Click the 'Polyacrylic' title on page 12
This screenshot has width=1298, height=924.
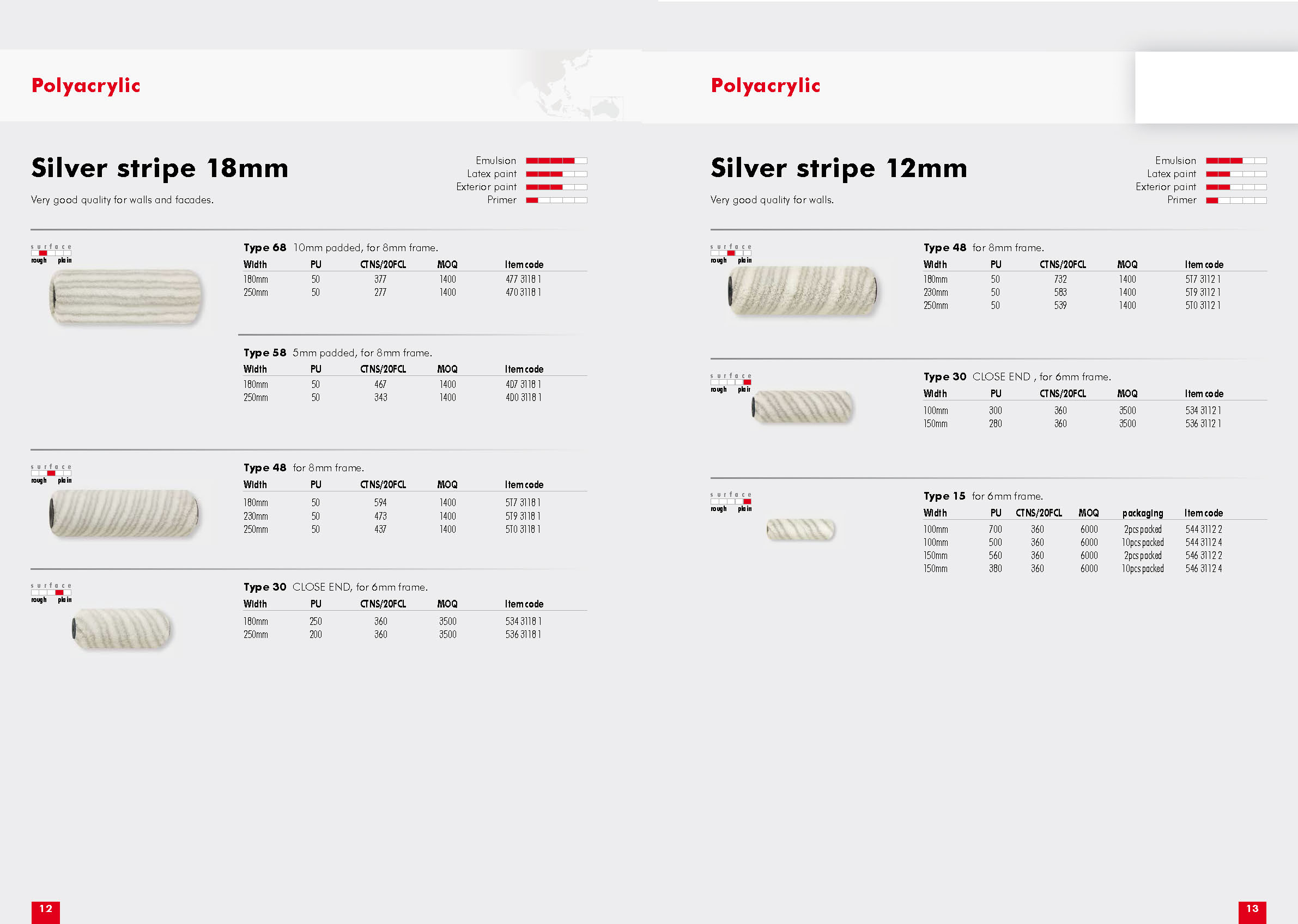[86, 86]
